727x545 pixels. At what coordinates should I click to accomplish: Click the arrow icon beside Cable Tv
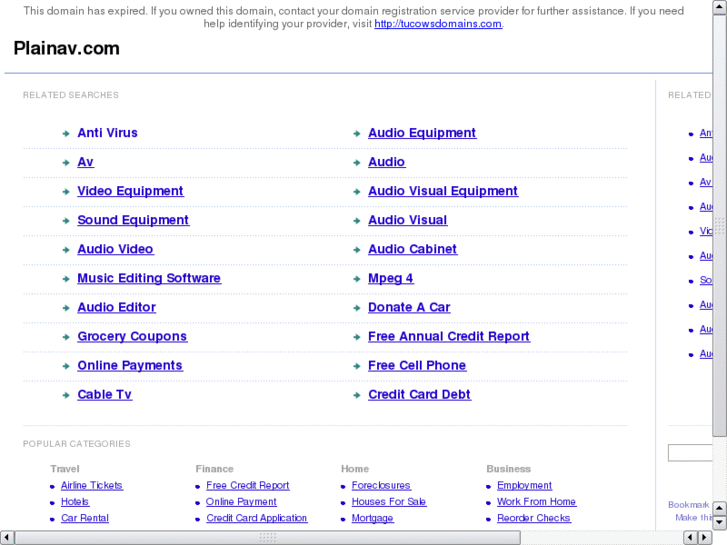(x=66, y=396)
